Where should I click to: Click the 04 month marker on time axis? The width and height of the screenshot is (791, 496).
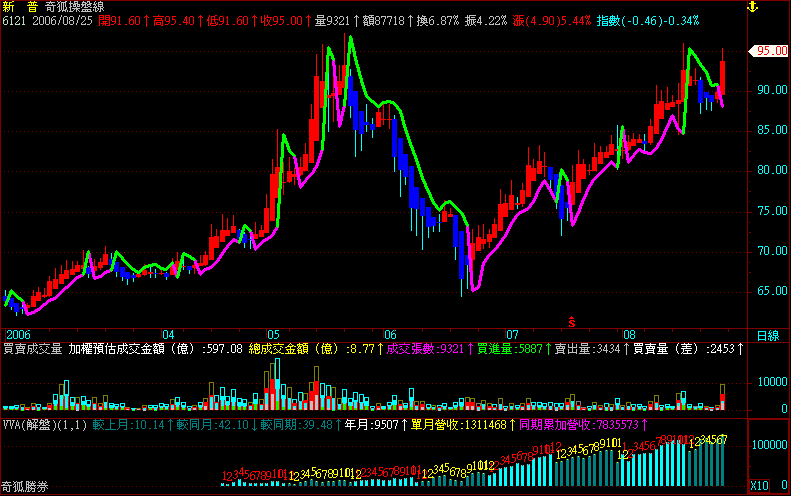[168, 335]
